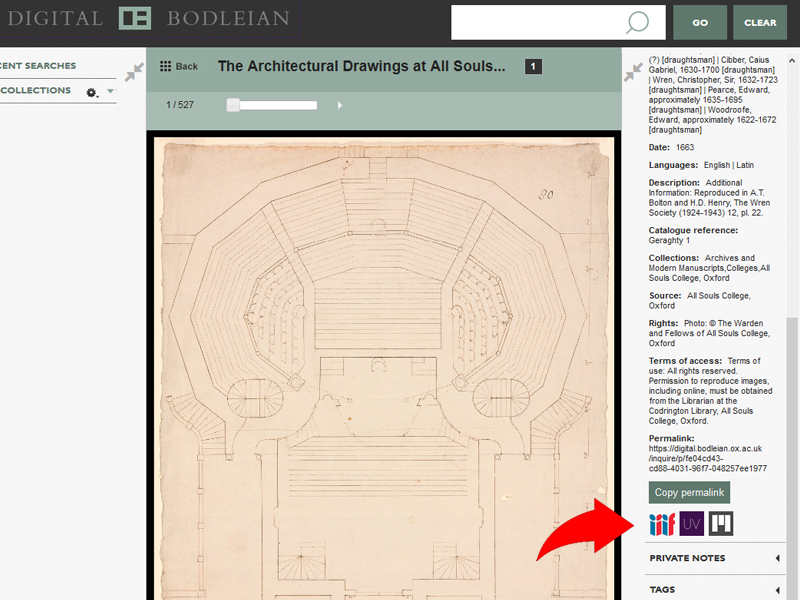Click the Digital Bodleian logo
This screenshot has width=800, height=600.
[148, 18]
